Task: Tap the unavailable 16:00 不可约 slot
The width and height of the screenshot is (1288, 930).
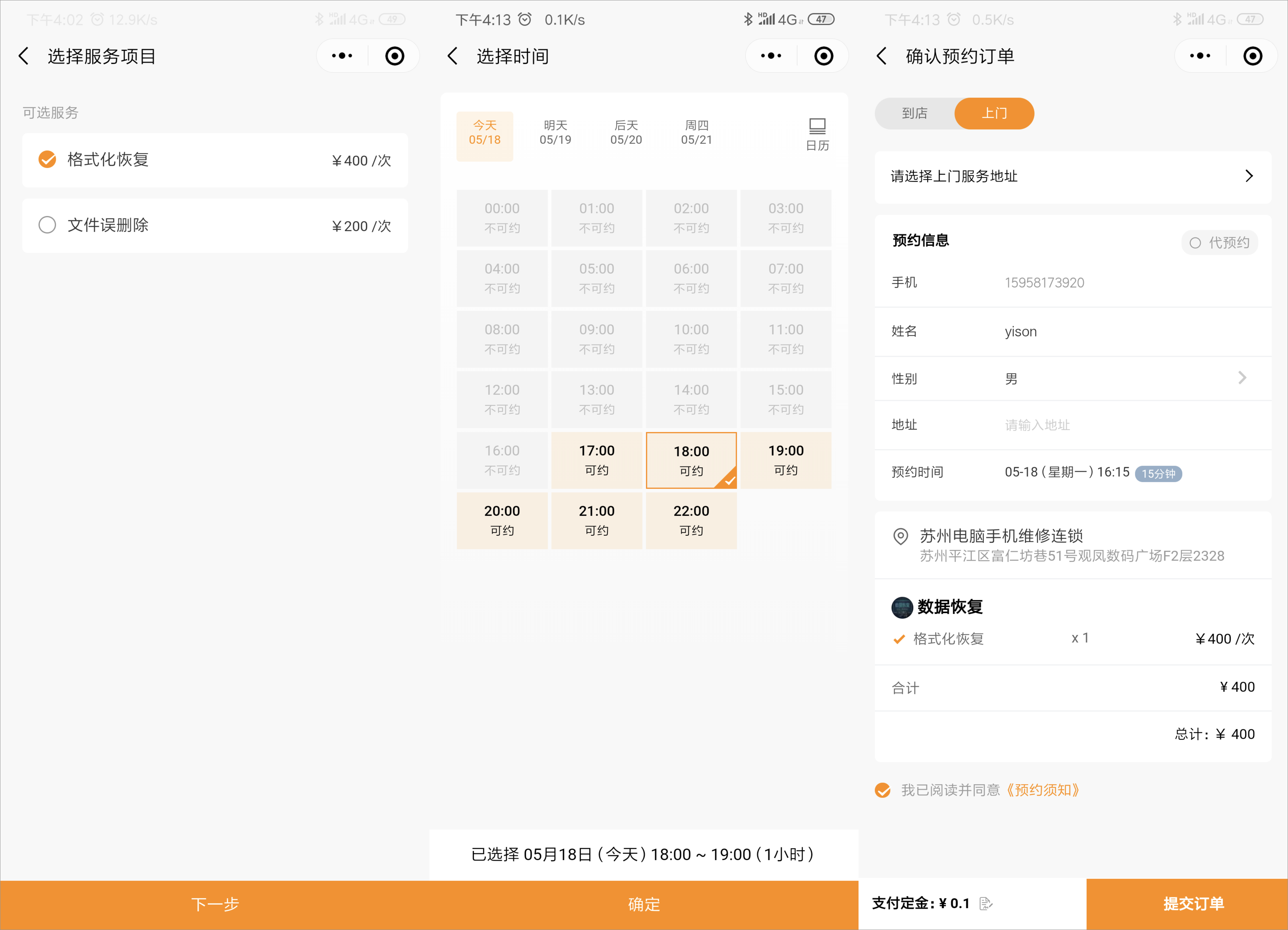Action: 502,460
